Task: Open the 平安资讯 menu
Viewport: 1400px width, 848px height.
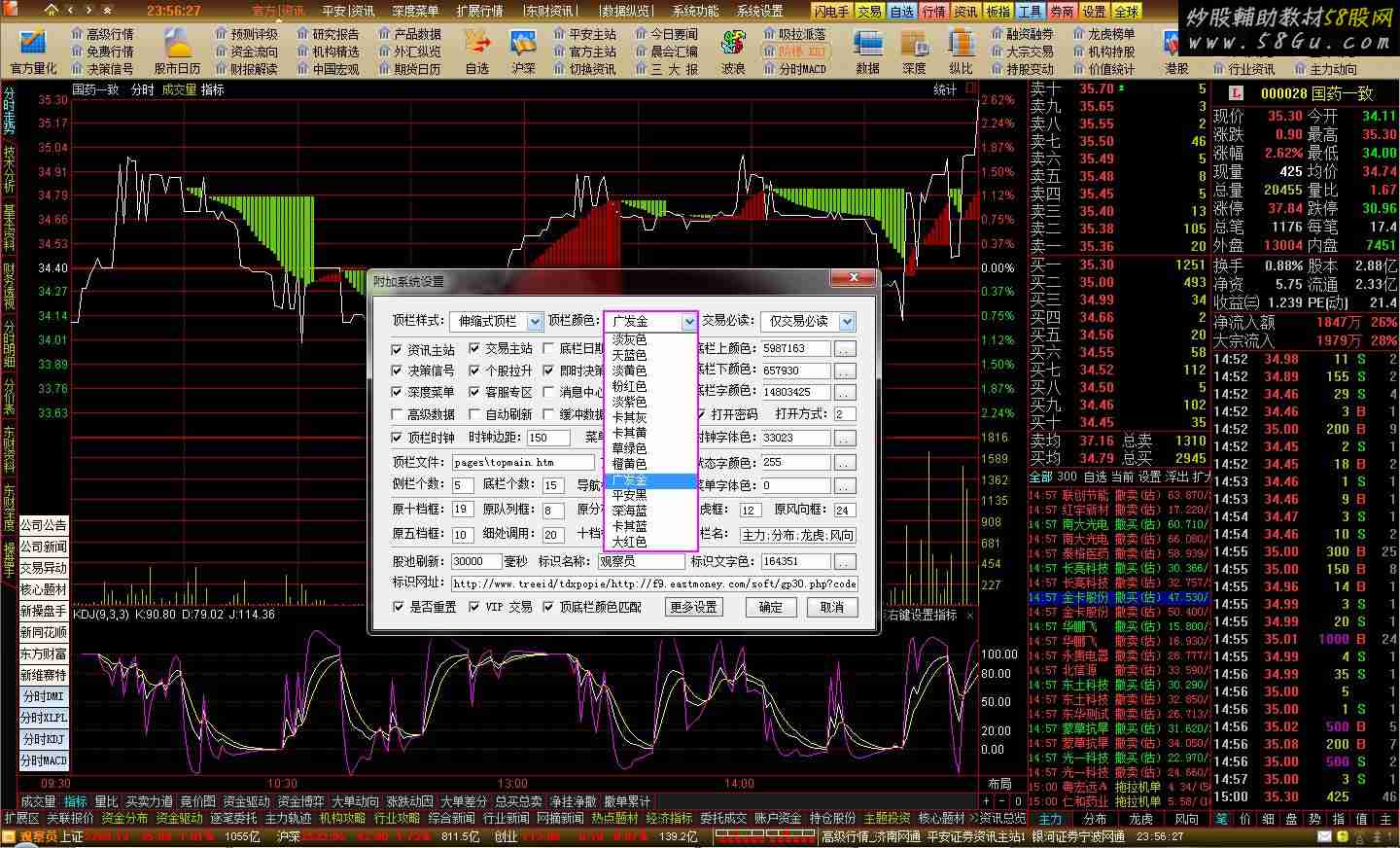Action: pyautogui.click(x=348, y=11)
